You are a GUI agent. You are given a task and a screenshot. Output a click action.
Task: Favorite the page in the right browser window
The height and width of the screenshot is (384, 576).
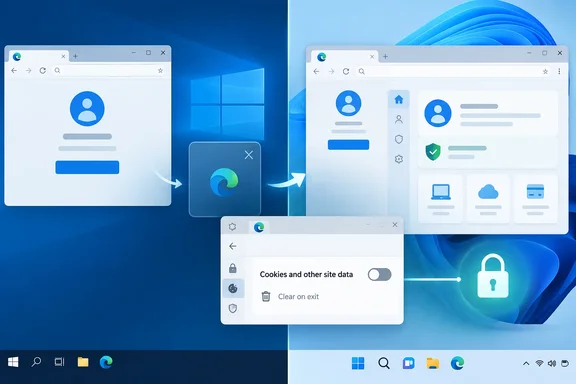point(546,72)
